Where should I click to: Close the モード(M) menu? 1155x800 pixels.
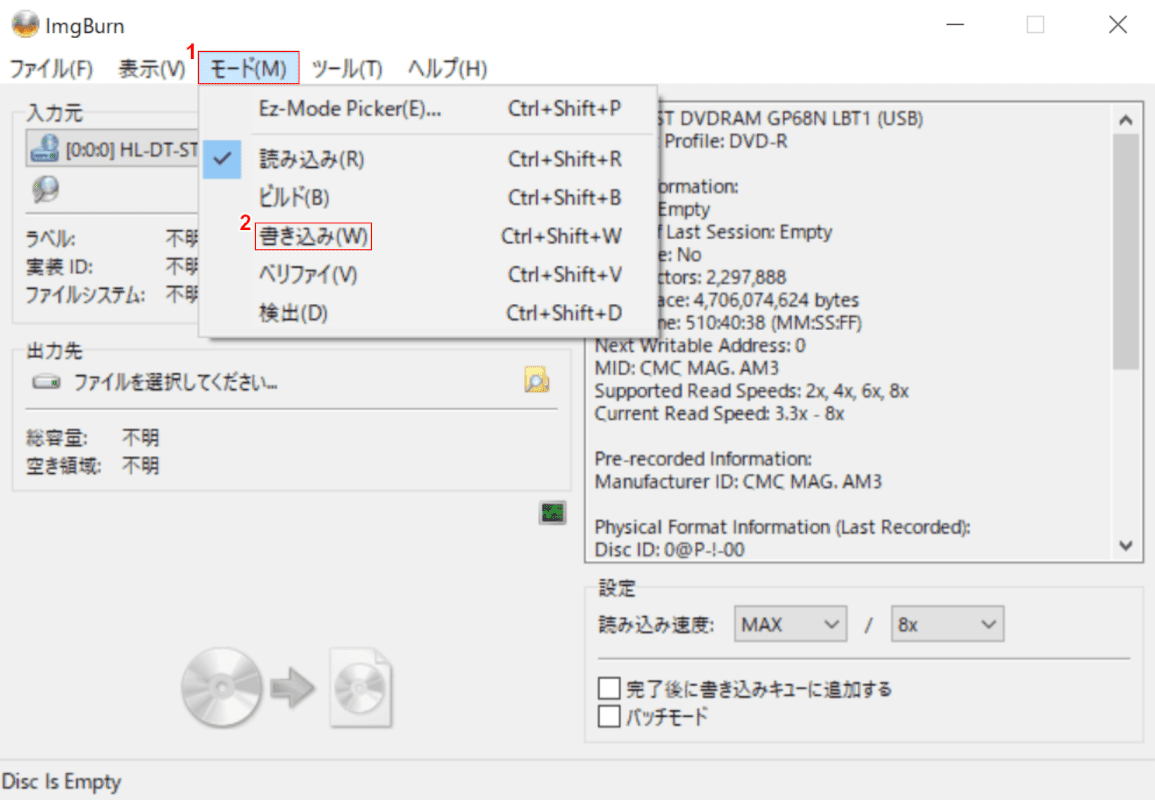(248, 69)
